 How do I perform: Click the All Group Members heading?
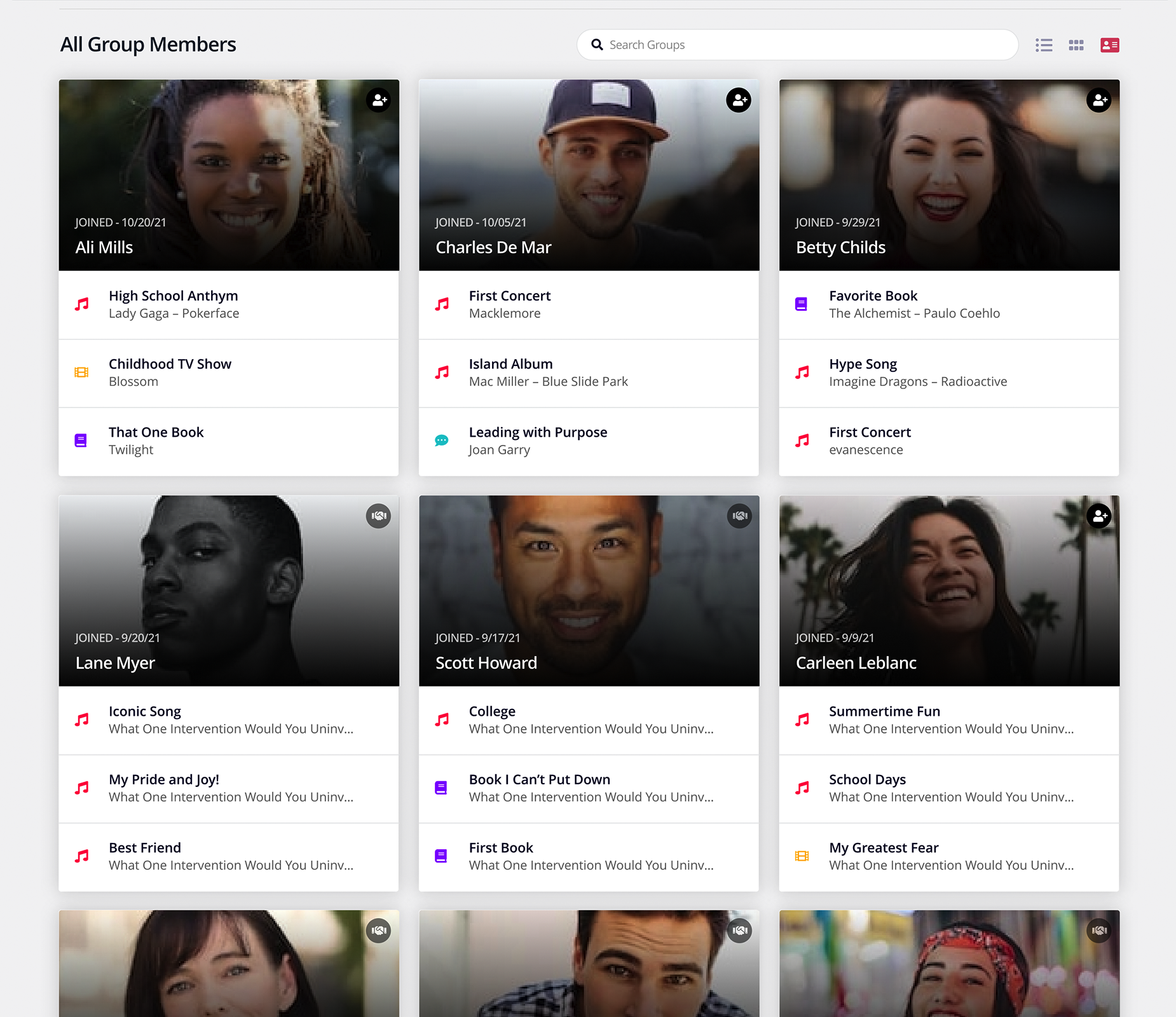pyautogui.click(x=148, y=44)
